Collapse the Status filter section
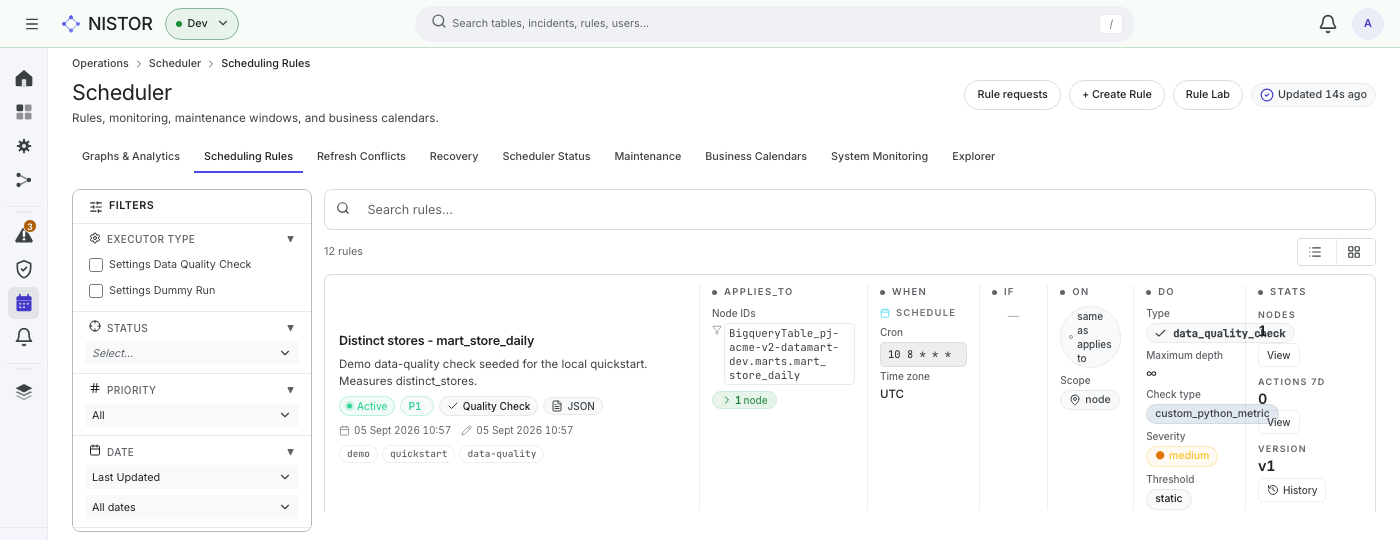The height and width of the screenshot is (540, 1400). point(291,328)
